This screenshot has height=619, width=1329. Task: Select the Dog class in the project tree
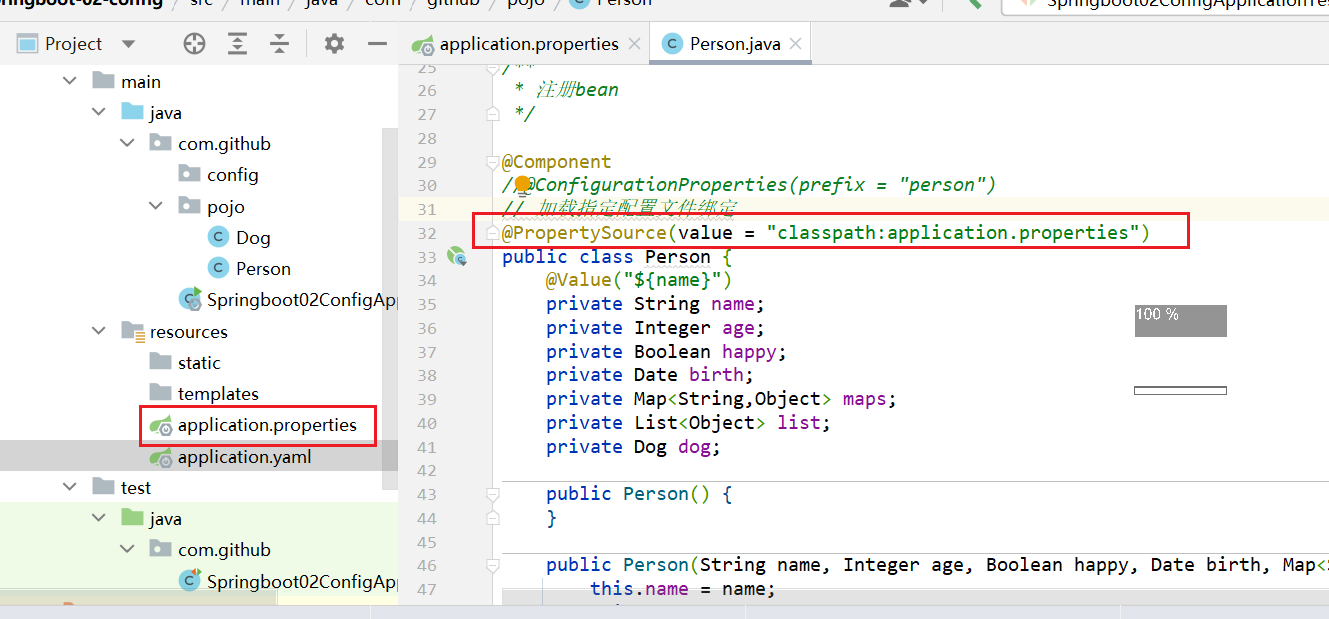(252, 237)
